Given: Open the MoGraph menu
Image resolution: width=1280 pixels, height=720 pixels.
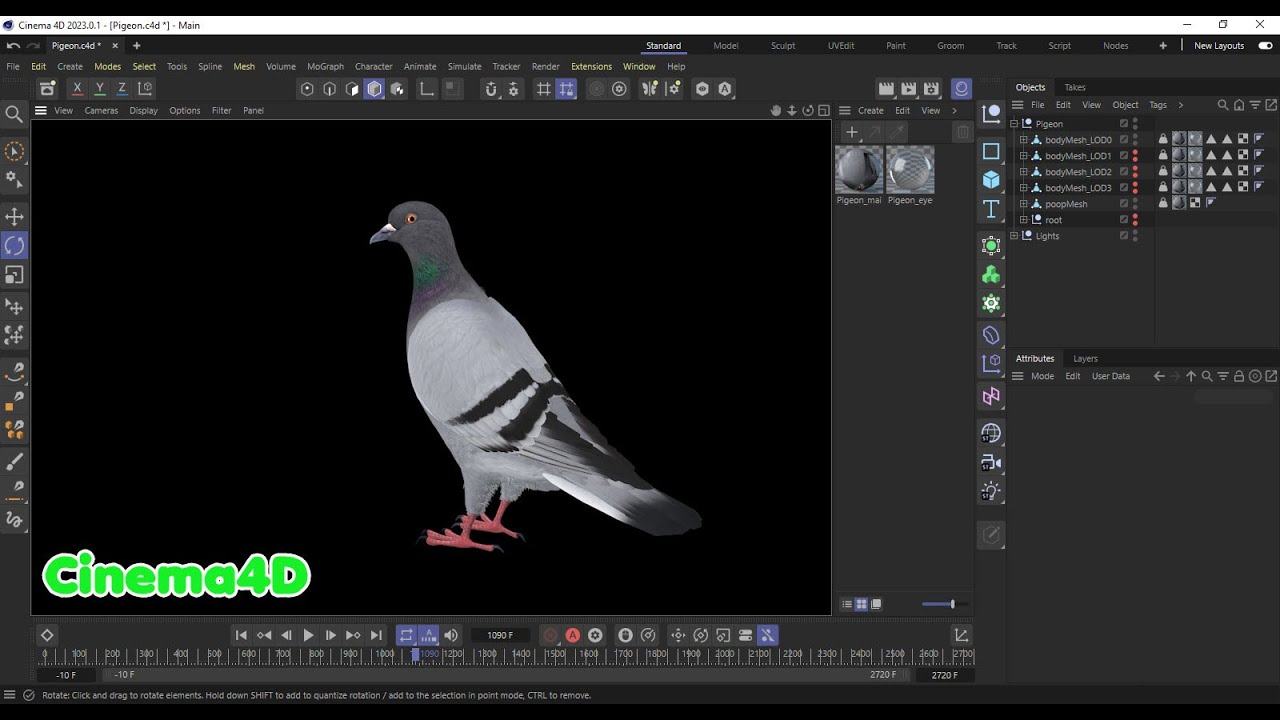Looking at the screenshot, I should tap(325, 67).
